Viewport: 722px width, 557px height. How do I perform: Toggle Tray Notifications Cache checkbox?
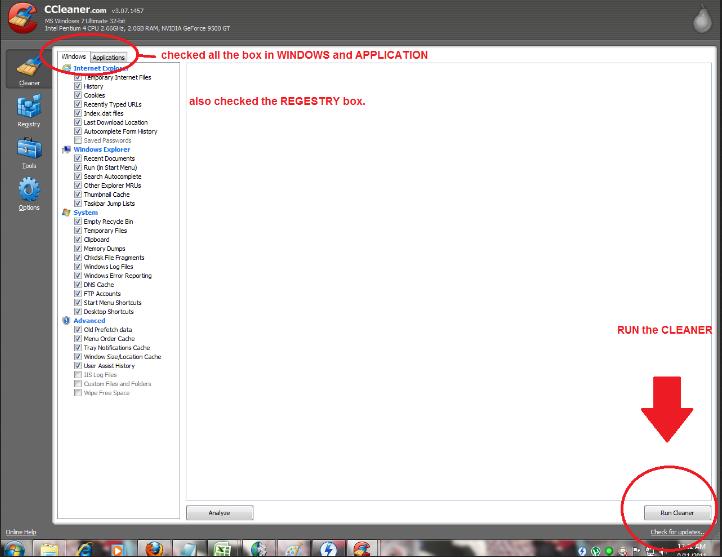tap(78, 348)
